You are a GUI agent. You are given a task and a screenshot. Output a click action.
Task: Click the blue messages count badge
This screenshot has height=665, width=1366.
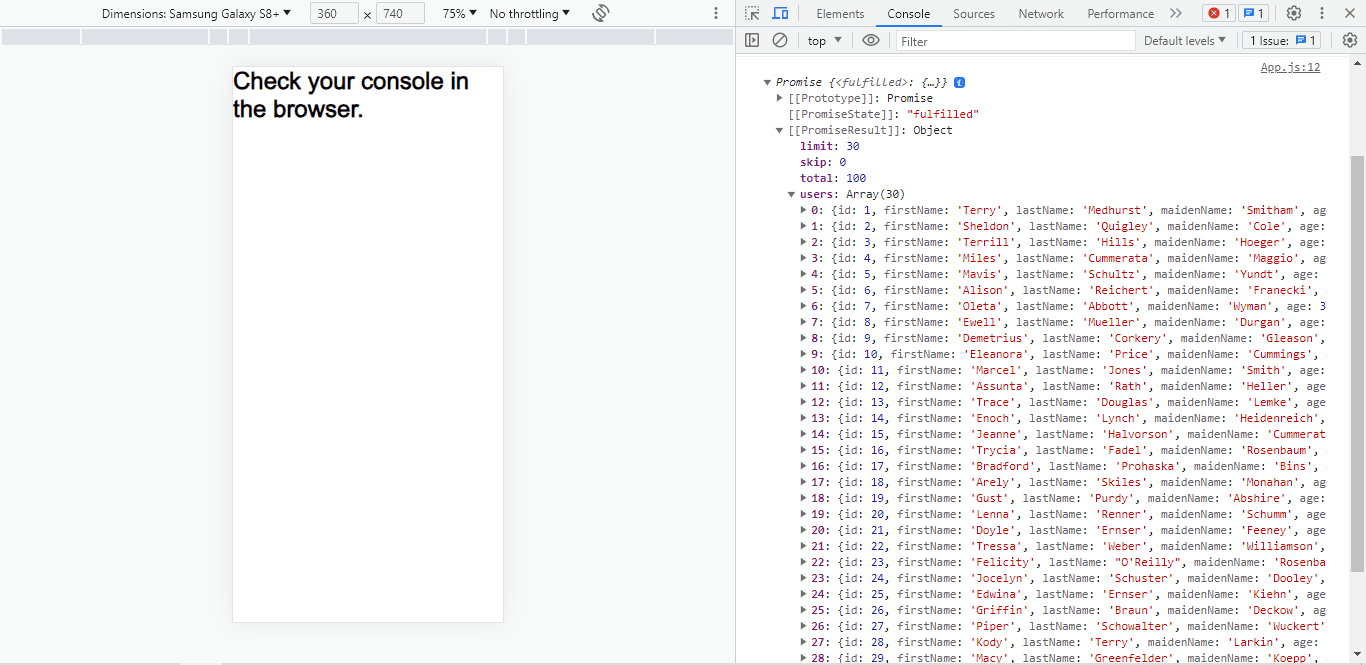pos(1253,13)
